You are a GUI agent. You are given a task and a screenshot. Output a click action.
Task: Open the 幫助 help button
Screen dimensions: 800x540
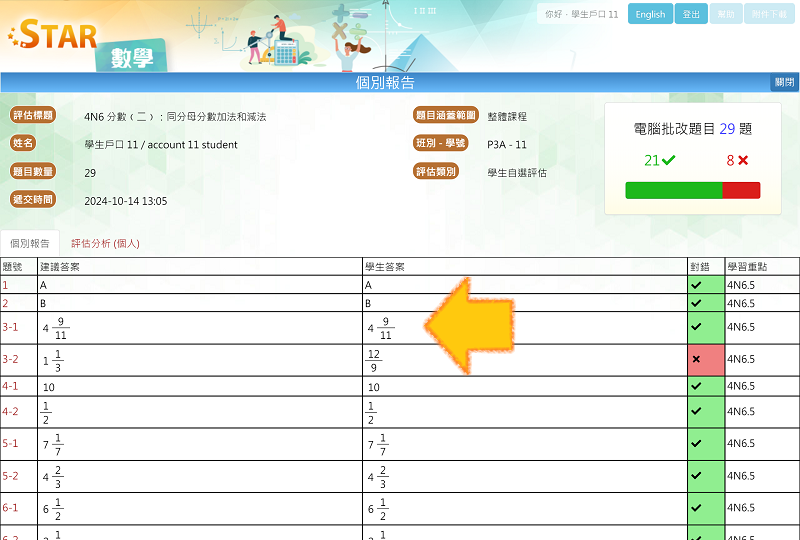click(726, 14)
